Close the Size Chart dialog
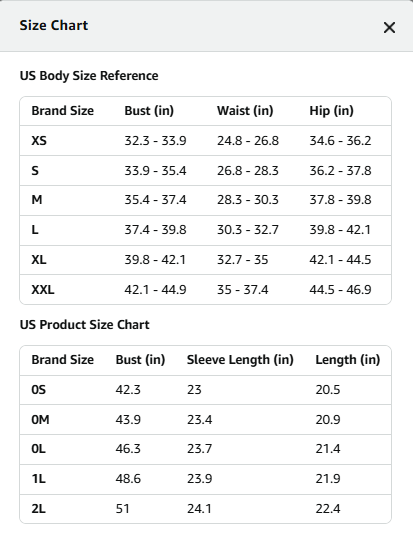The image size is (413, 557). 389,27
